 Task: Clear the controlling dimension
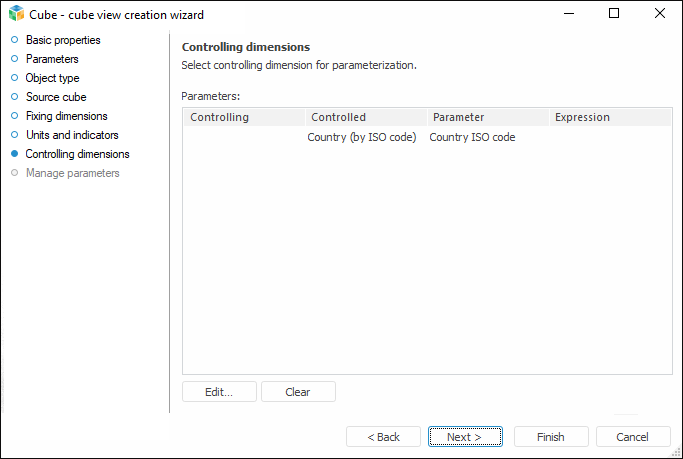pos(298,392)
